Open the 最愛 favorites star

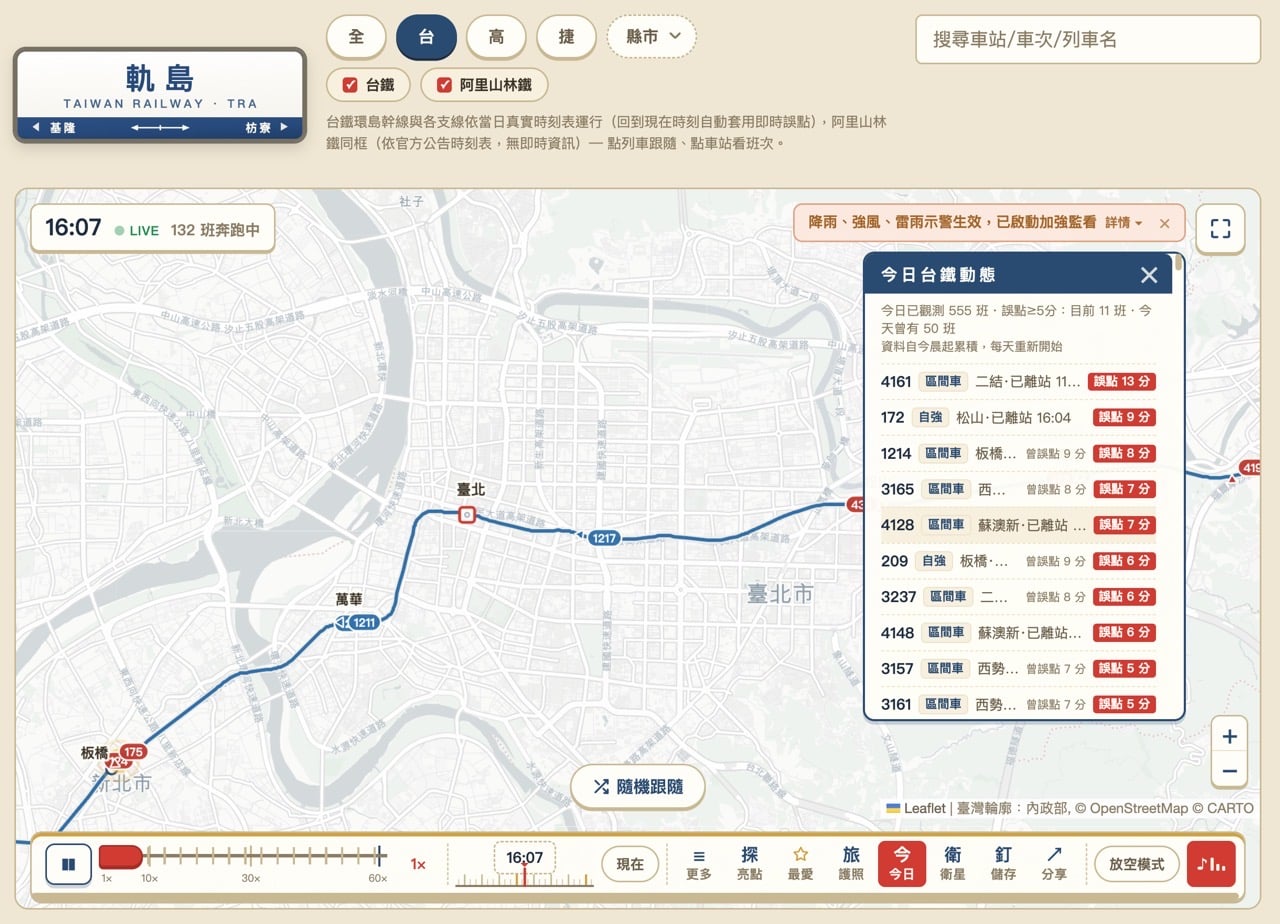click(800, 864)
